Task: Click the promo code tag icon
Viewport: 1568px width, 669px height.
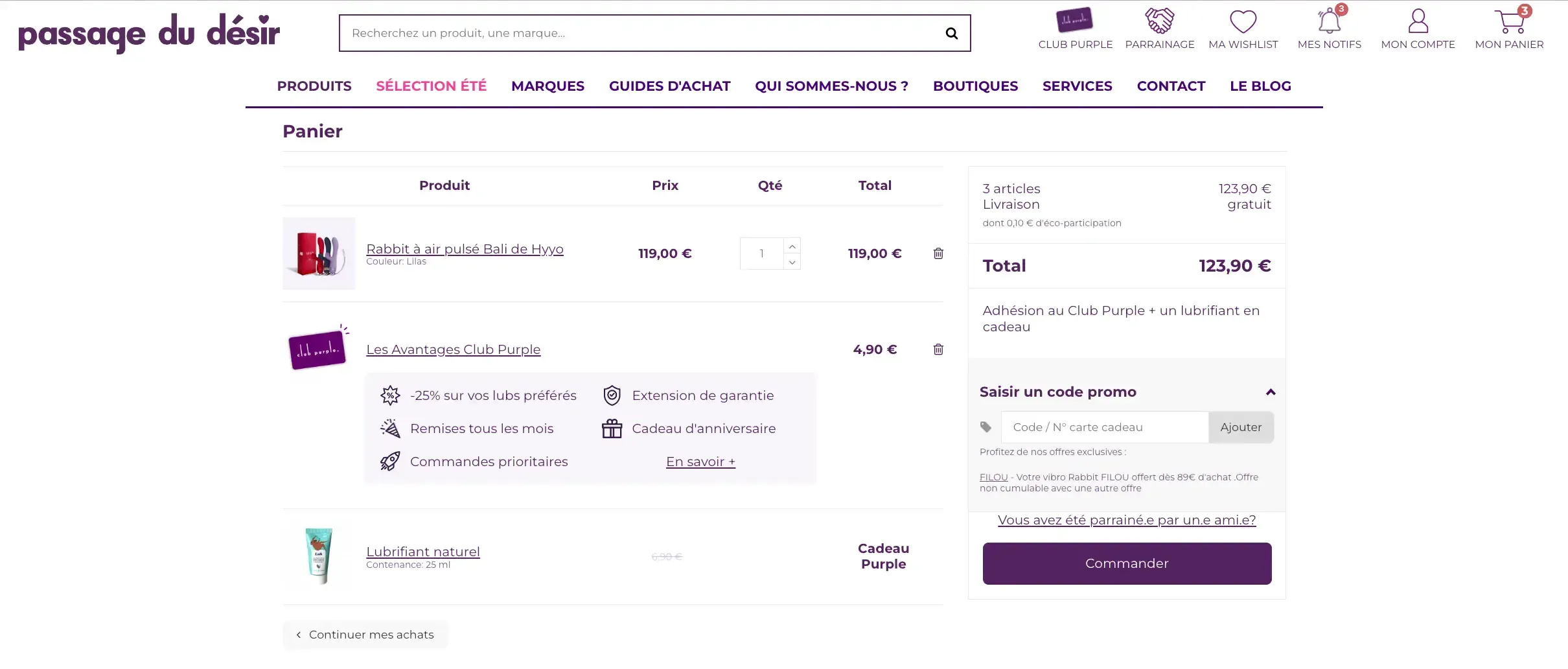Action: pos(986,427)
